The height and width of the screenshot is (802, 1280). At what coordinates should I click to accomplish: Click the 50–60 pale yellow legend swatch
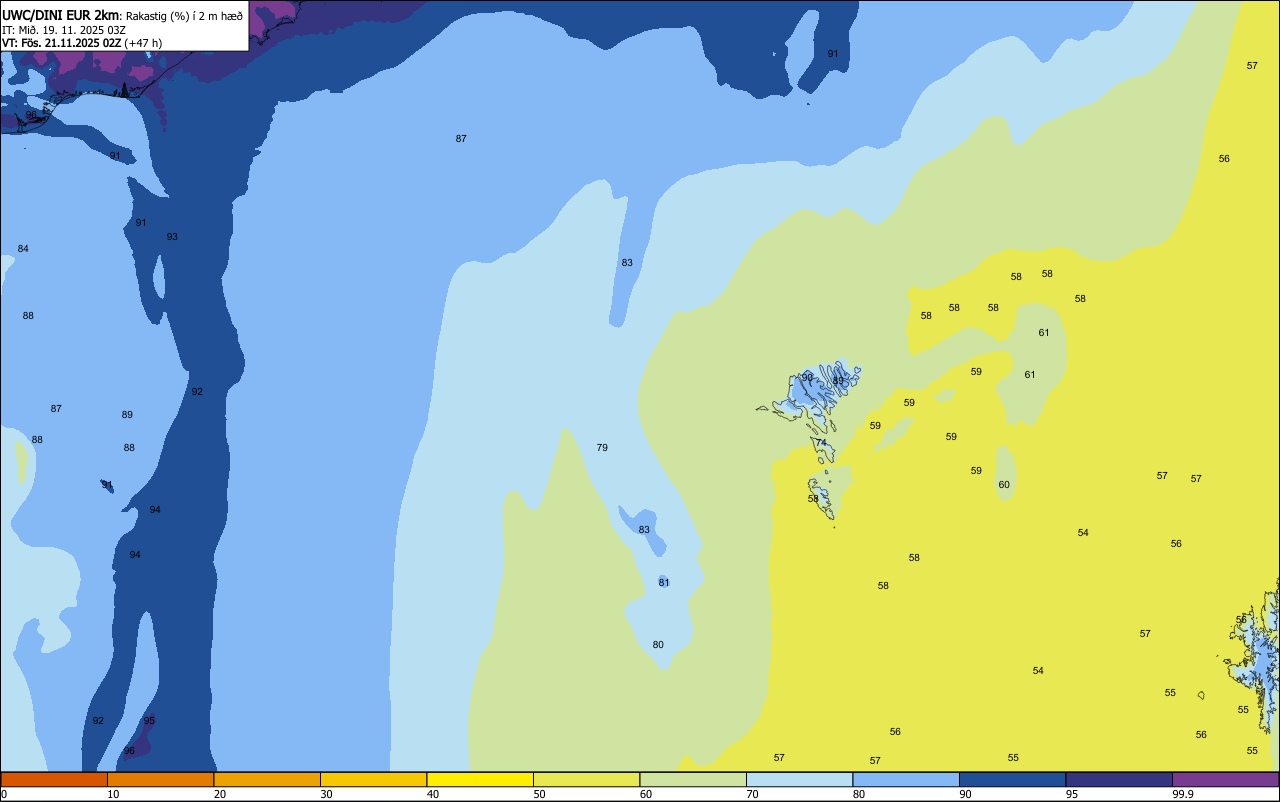tap(586, 779)
